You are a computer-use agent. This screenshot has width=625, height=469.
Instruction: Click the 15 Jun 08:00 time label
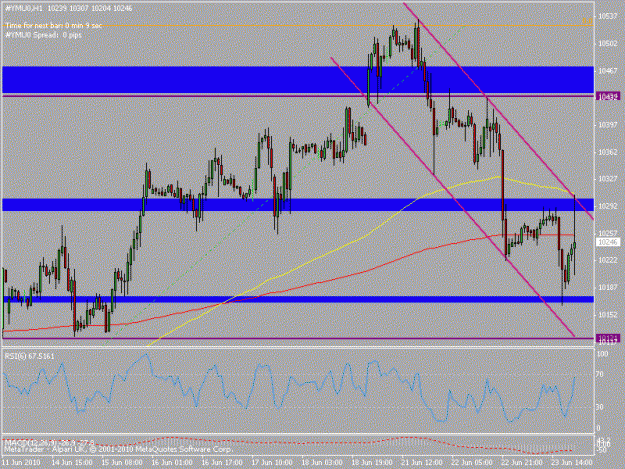[x=122, y=462]
